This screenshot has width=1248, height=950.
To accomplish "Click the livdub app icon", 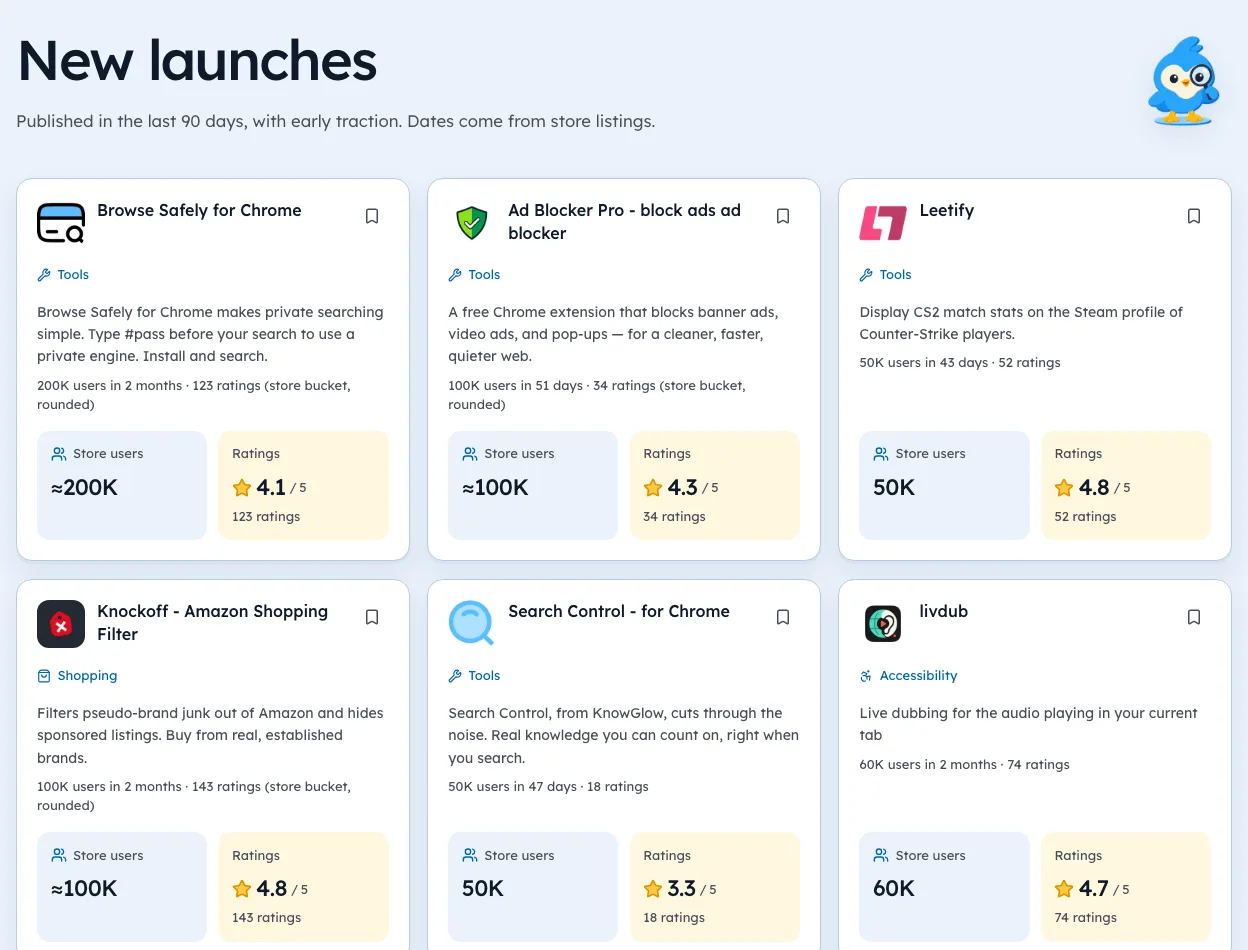I will [883, 624].
